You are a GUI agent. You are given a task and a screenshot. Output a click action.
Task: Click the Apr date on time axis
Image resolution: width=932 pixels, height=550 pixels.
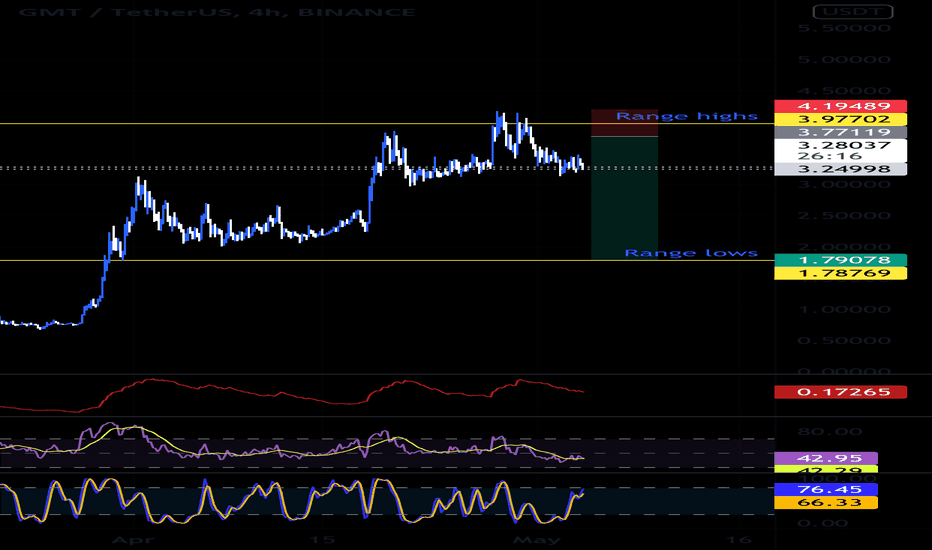click(133, 540)
